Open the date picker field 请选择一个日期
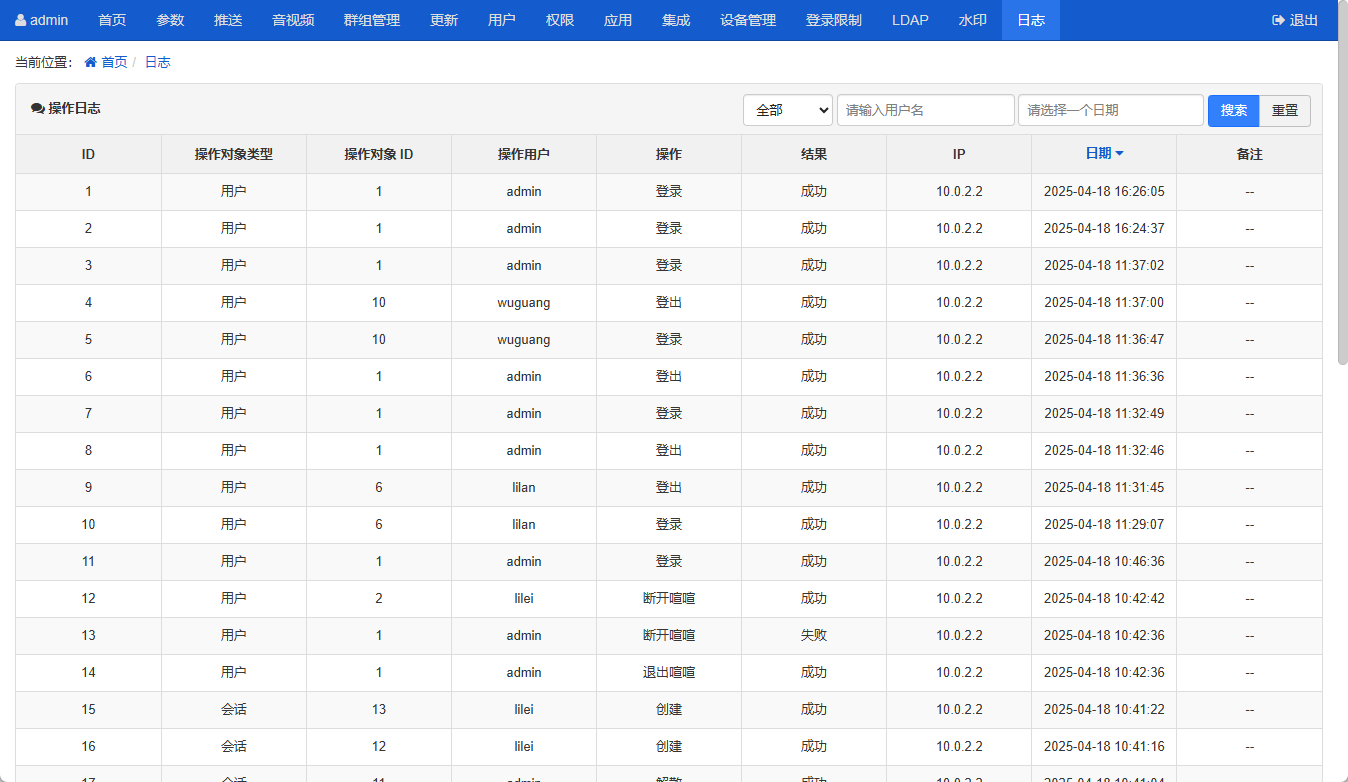The width and height of the screenshot is (1348, 782). (1110, 110)
